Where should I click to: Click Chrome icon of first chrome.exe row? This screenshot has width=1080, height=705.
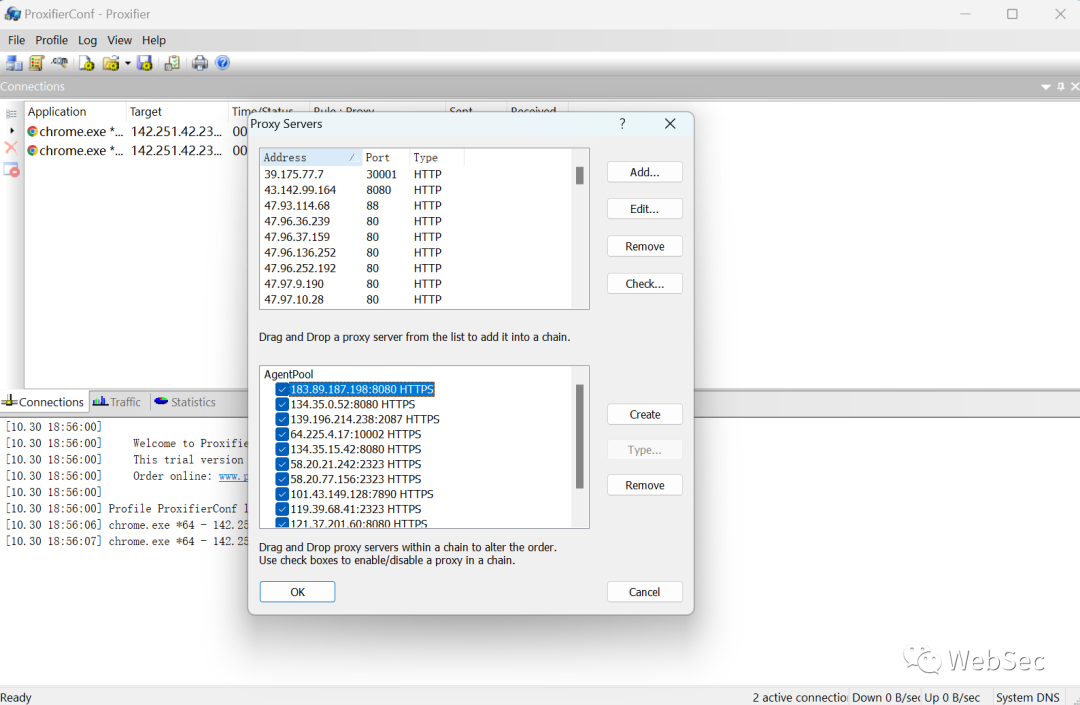click(x=32, y=131)
